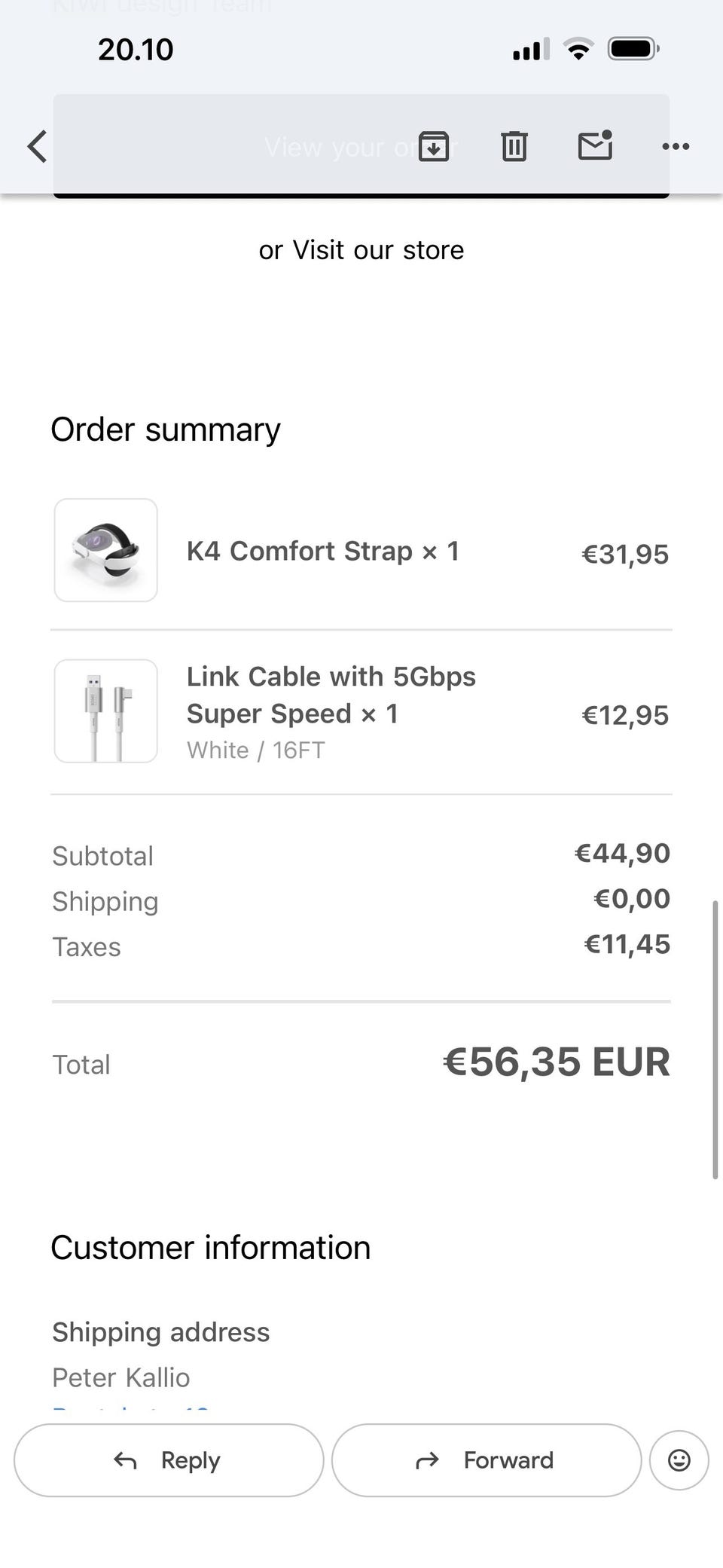Tap the Reply button
The width and height of the screenshot is (723, 1568).
click(x=169, y=1460)
